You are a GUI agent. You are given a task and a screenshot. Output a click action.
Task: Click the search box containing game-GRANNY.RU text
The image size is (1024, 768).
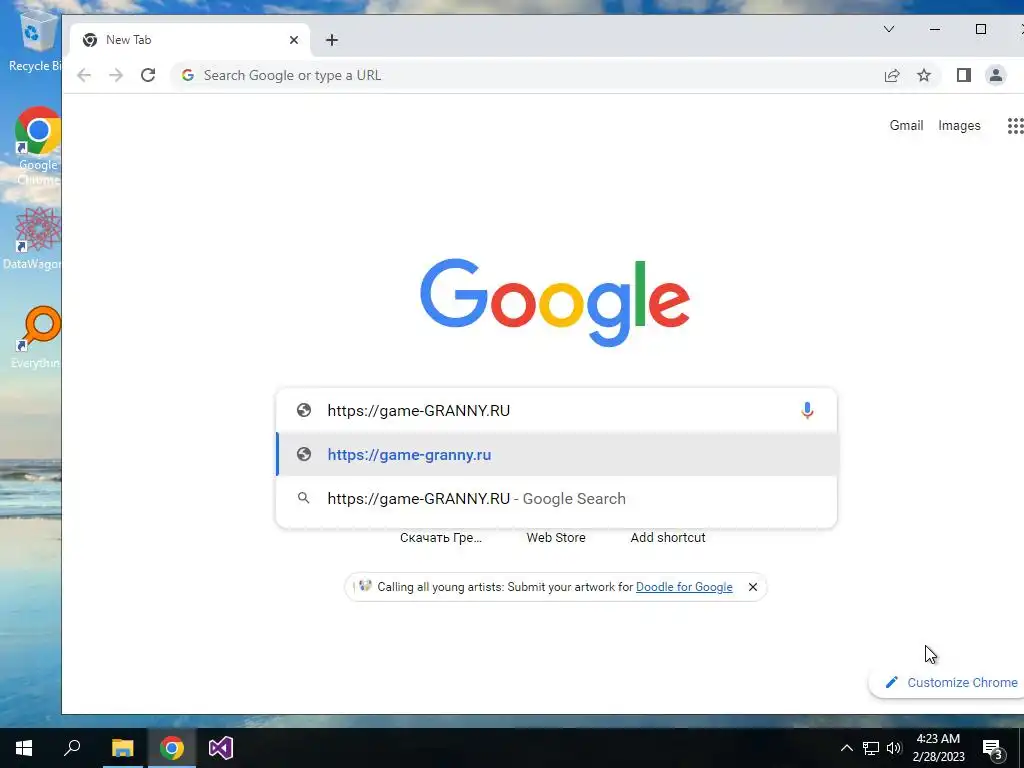[x=556, y=410]
